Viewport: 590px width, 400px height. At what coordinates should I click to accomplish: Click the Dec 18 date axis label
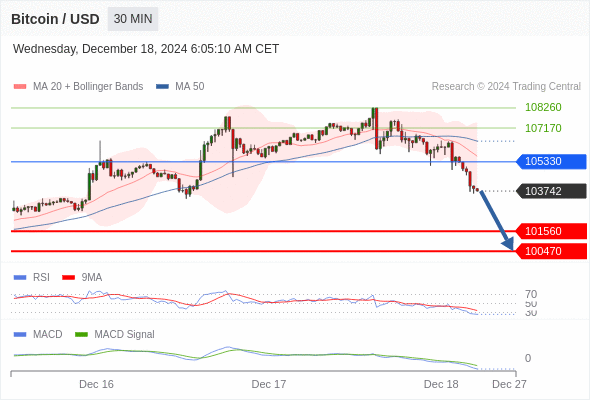pos(441,384)
